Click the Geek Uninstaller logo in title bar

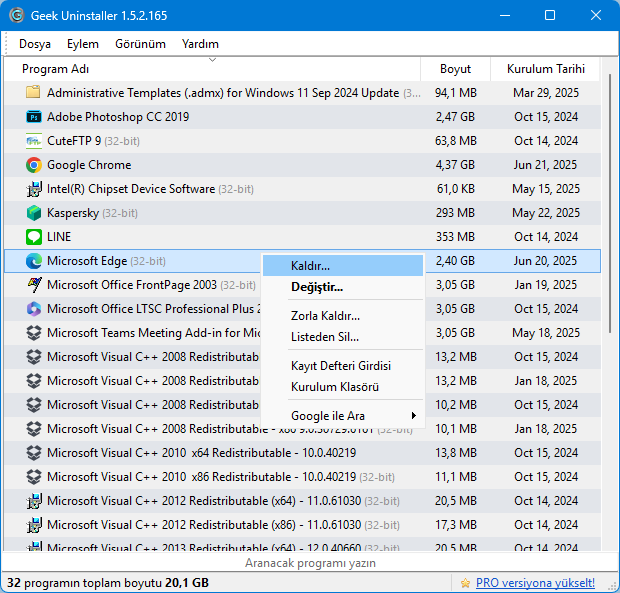tap(17, 15)
